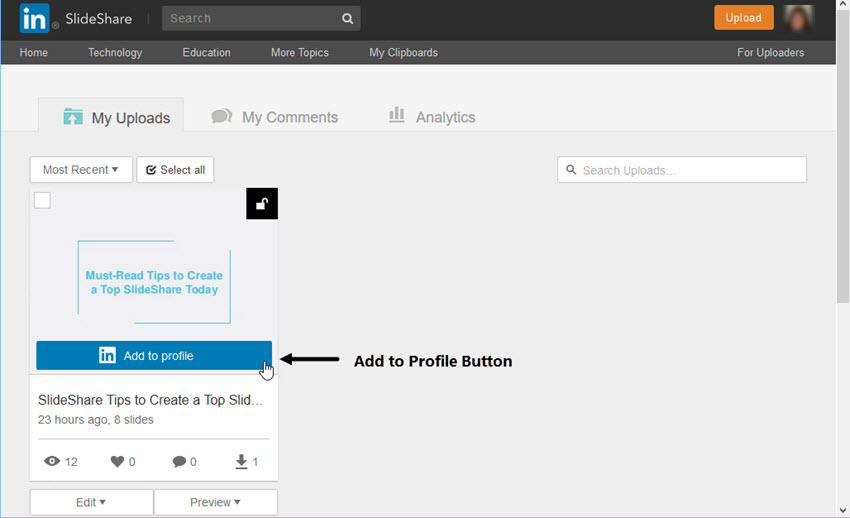Viewport: 850px width, 518px height.
Task: Click the Add to profile button
Action: [x=154, y=355]
